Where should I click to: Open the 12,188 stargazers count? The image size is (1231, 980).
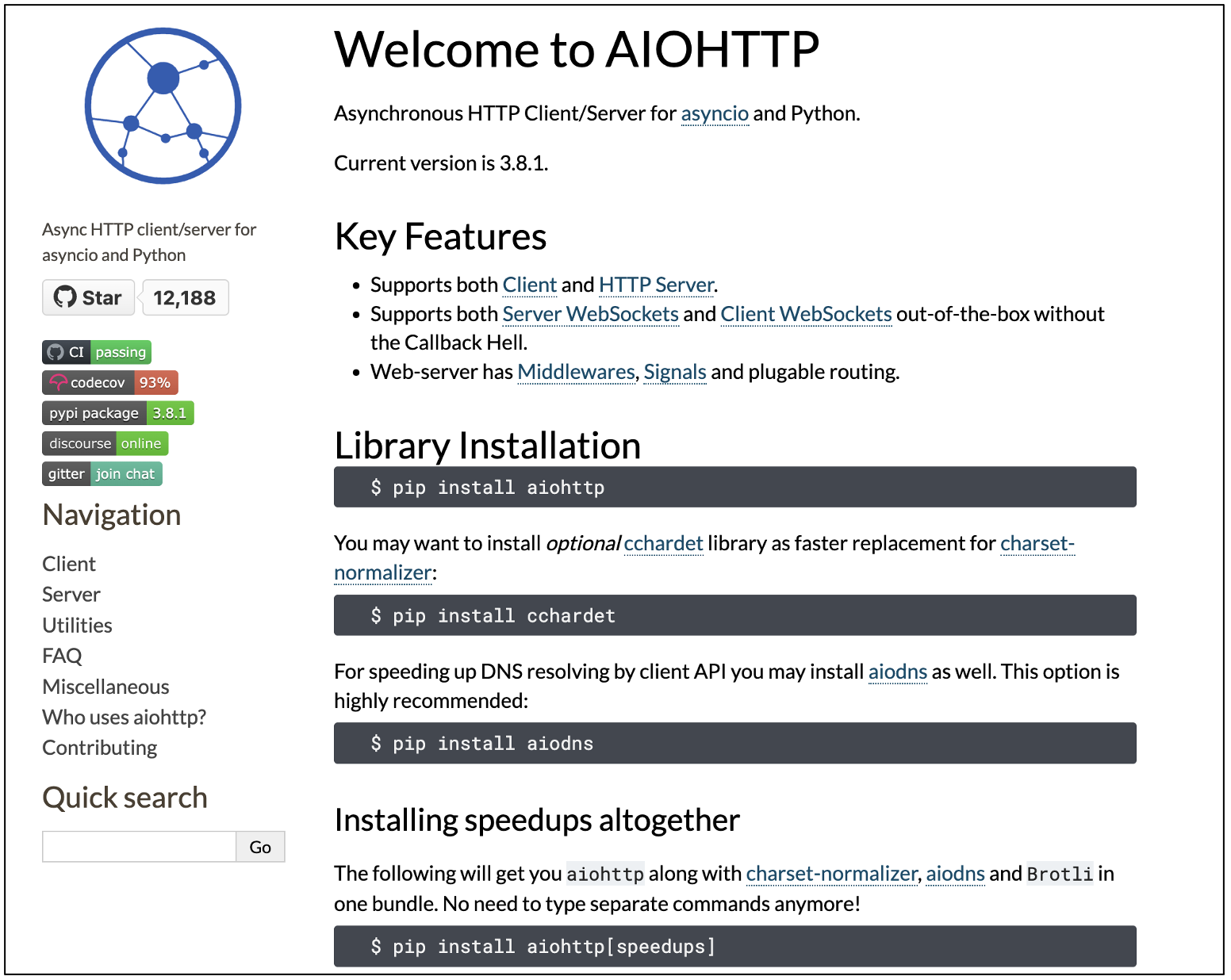click(x=185, y=298)
